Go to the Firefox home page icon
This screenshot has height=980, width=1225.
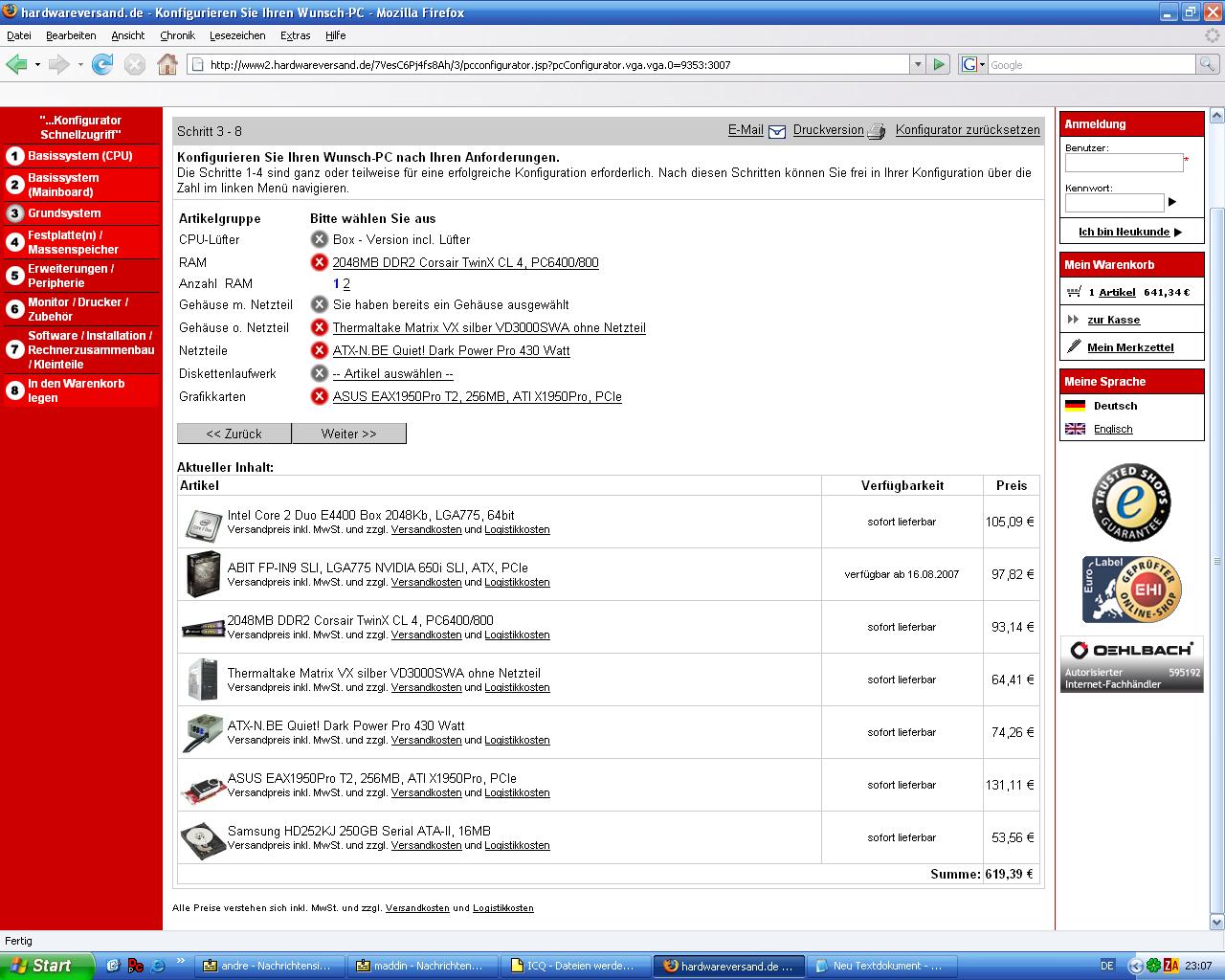tap(167, 64)
